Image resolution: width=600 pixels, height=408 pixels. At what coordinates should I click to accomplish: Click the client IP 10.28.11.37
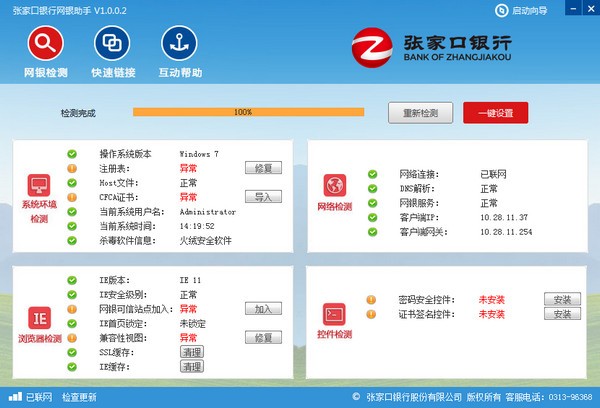click(504, 217)
